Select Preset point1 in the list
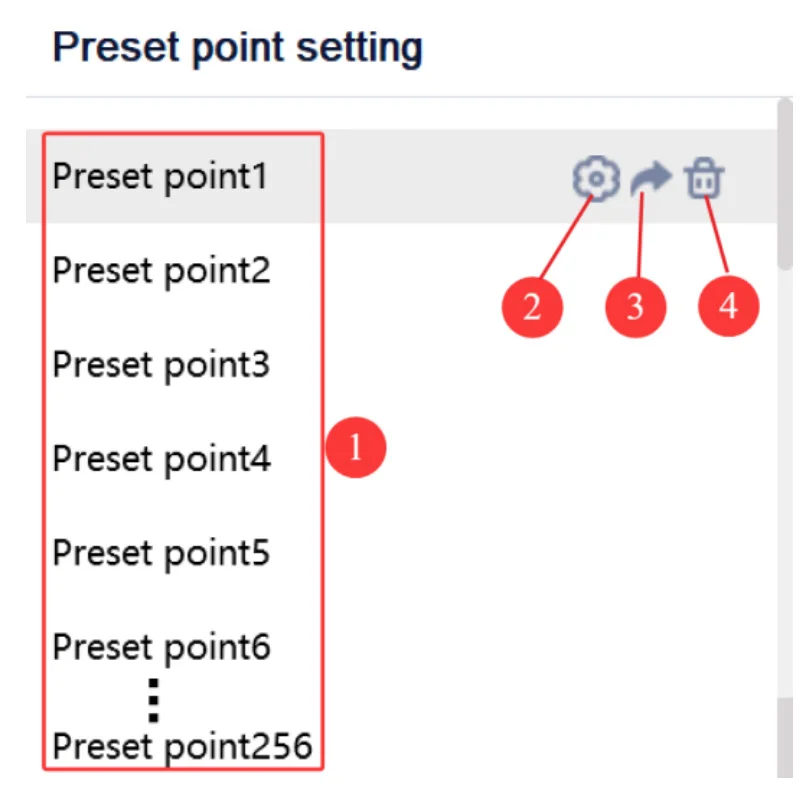The image size is (808, 805). [160, 177]
